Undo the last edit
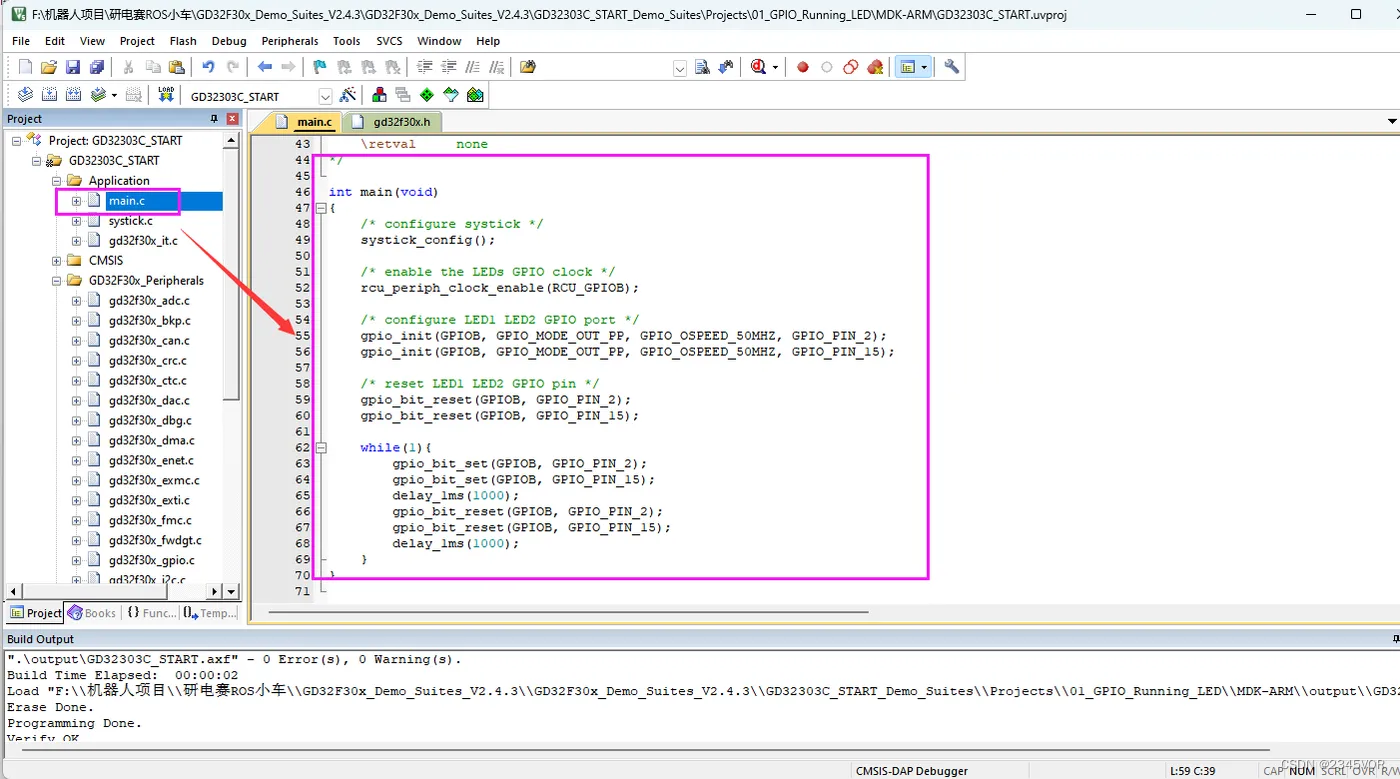The width and height of the screenshot is (1400, 779). [208, 67]
